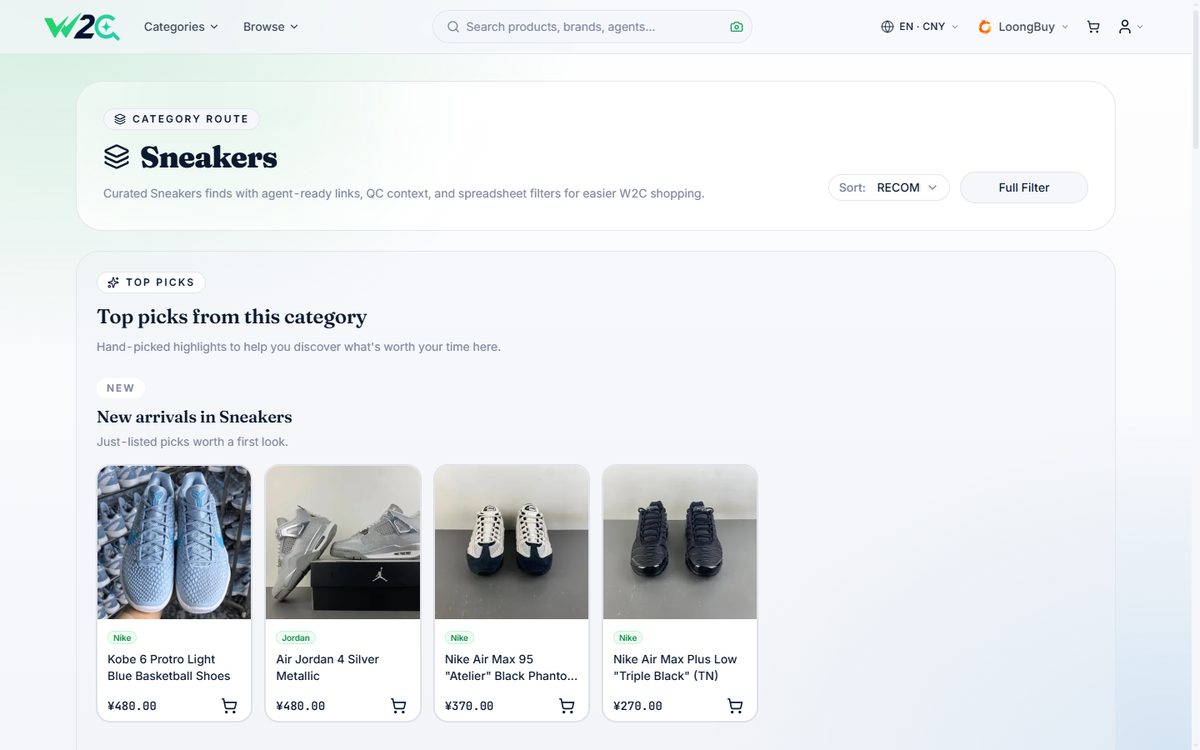This screenshot has width=1200, height=750.
Task: Open the Sort RECOM dropdown
Action: coord(889,188)
